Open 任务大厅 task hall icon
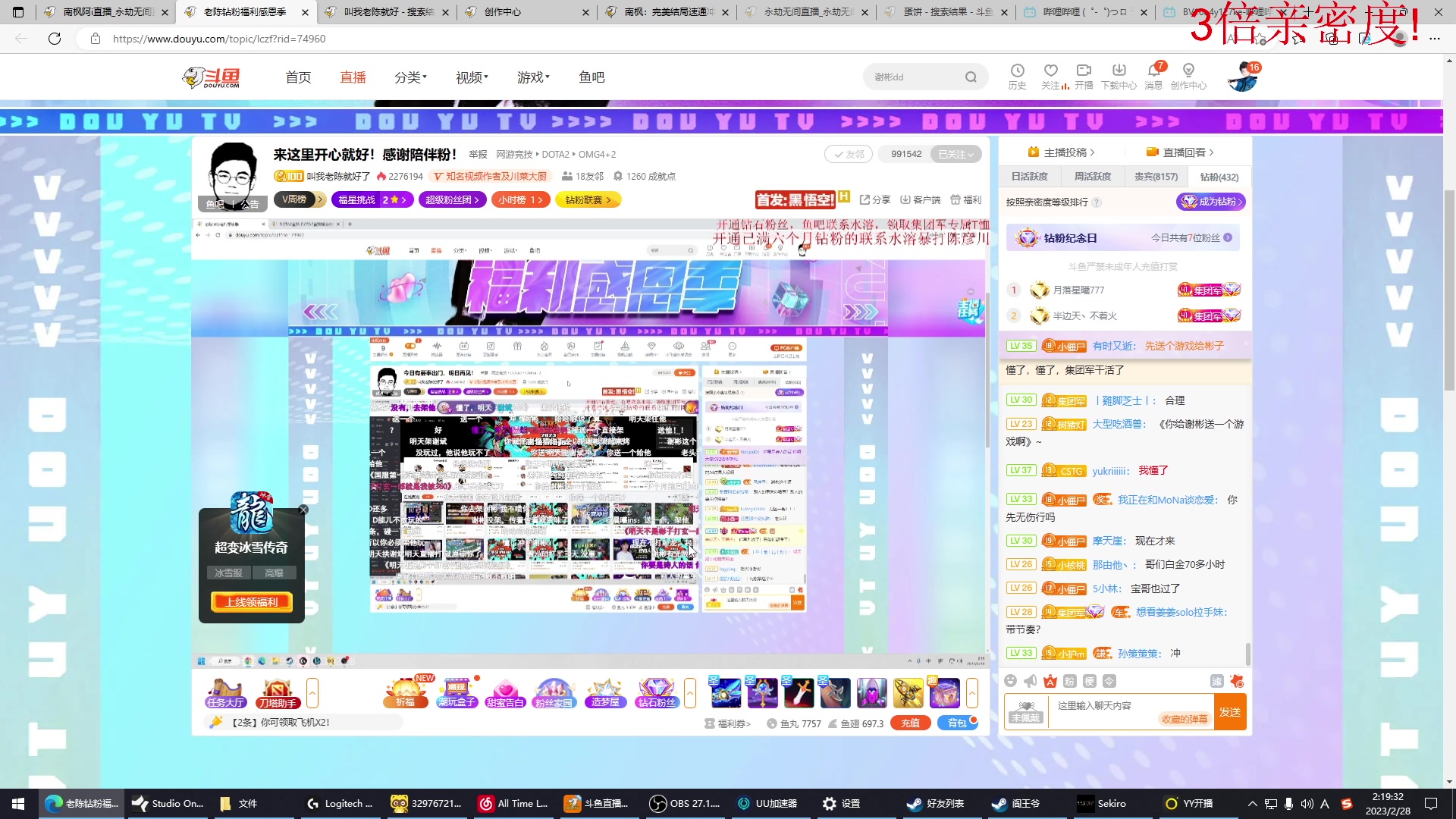1456x819 pixels. tap(224, 693)
